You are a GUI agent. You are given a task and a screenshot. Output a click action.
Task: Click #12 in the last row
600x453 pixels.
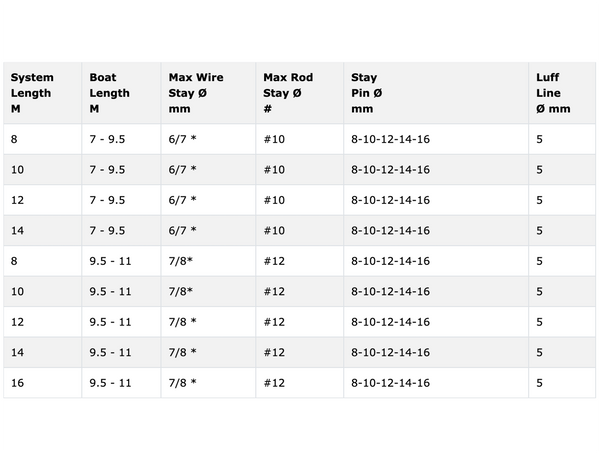click(x=274, y=383)
